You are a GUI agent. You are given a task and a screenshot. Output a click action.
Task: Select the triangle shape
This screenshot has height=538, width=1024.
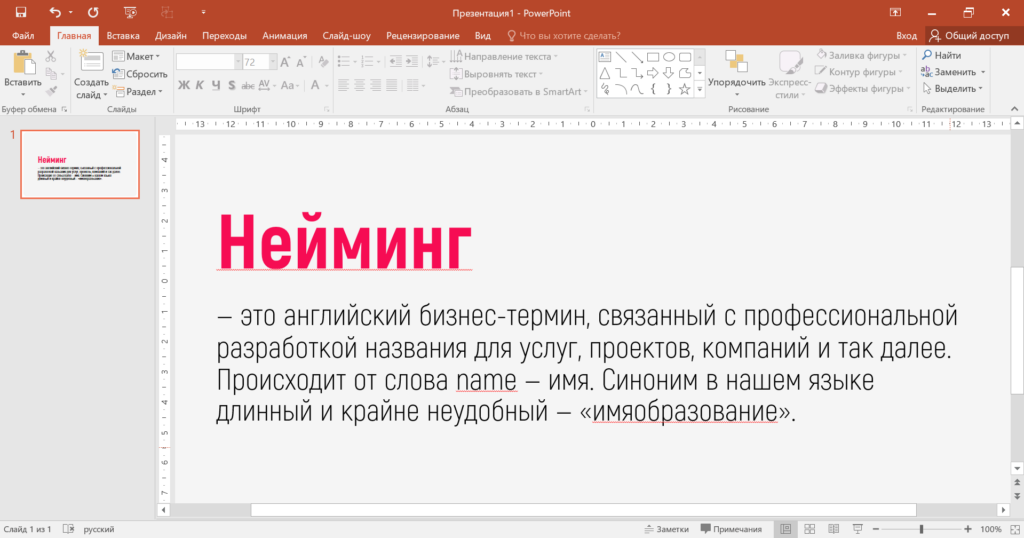coord(605,73)
